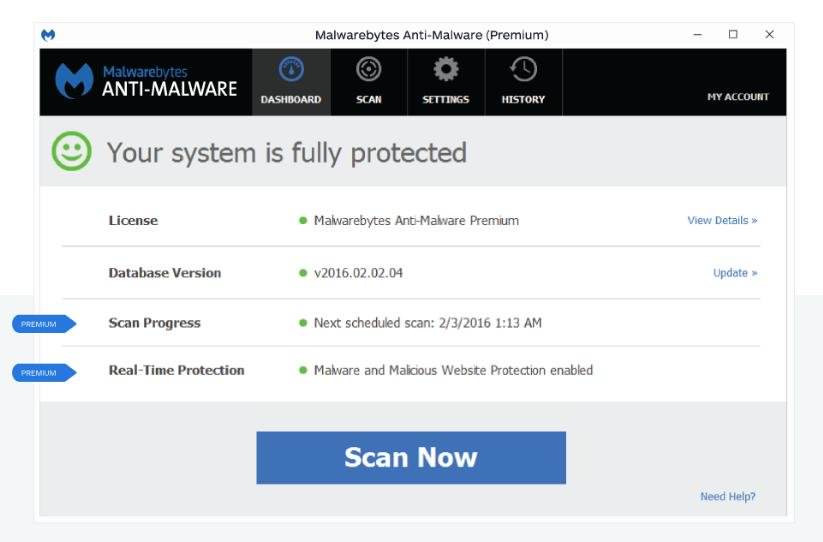The width and height of the screenshot is (823, 542).
Task: Minimize the Malwarebytes window
Action: 698,35
